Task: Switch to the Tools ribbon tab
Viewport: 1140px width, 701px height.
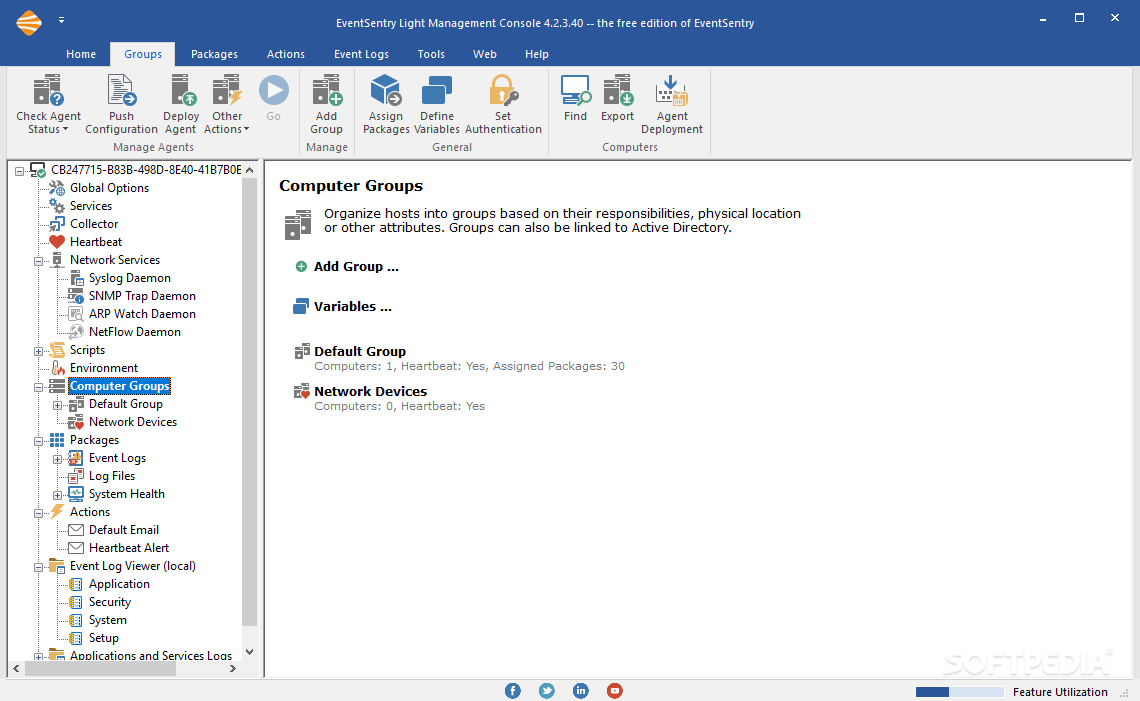Action: (431, 54)
